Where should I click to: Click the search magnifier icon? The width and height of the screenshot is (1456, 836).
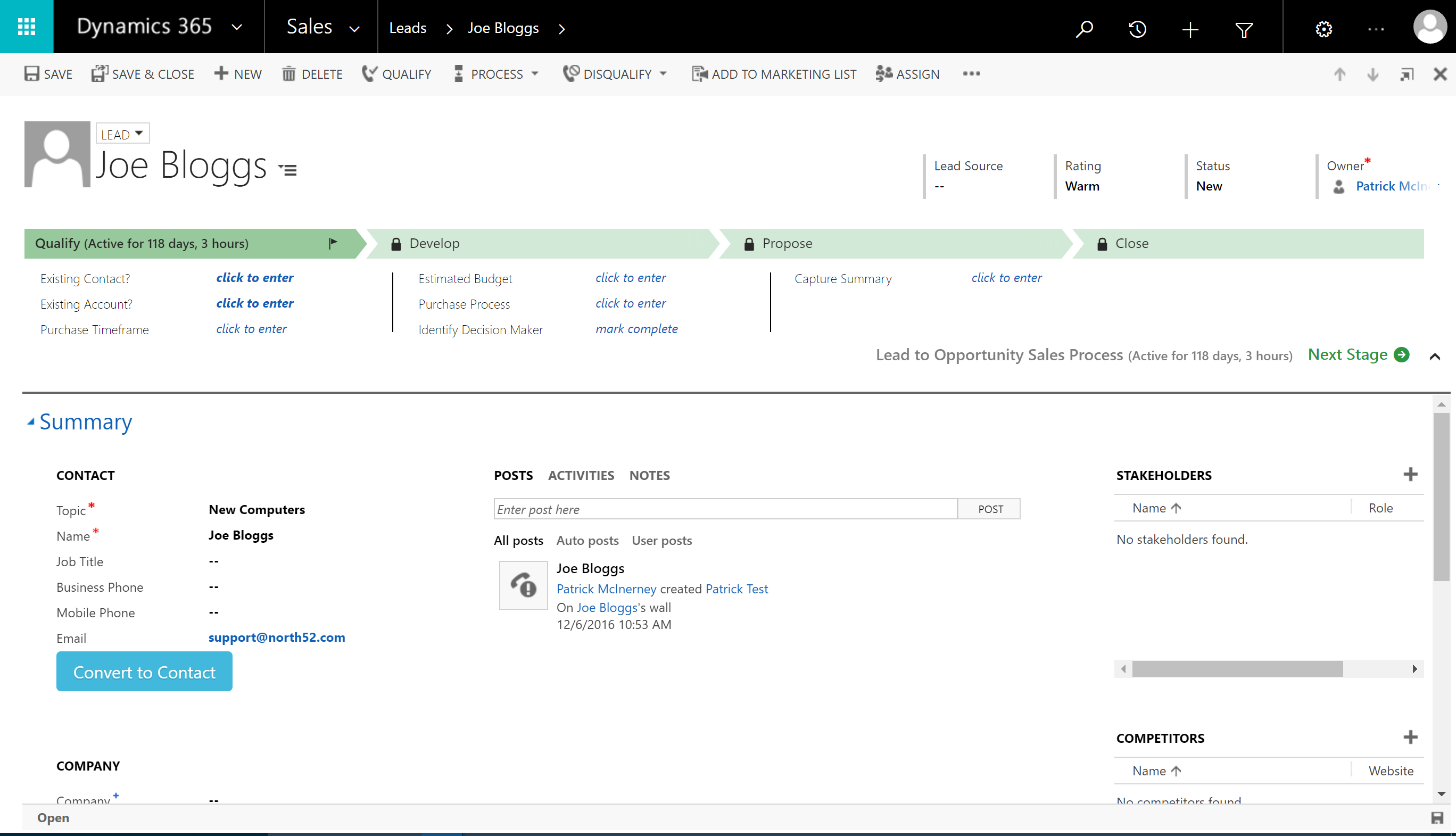pyautogui.click(x=1084, y=28)
